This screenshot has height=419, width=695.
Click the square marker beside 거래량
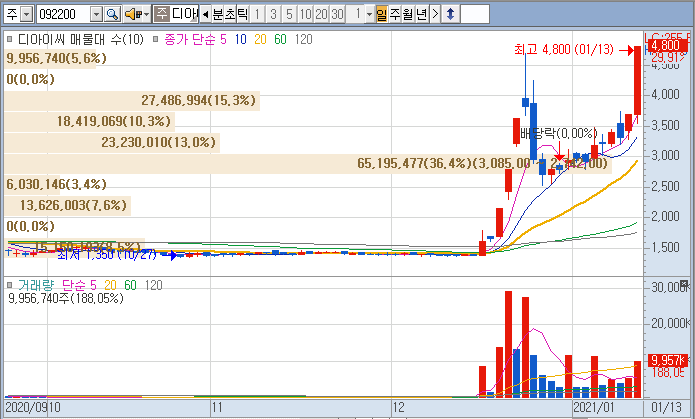click(9, 285)
